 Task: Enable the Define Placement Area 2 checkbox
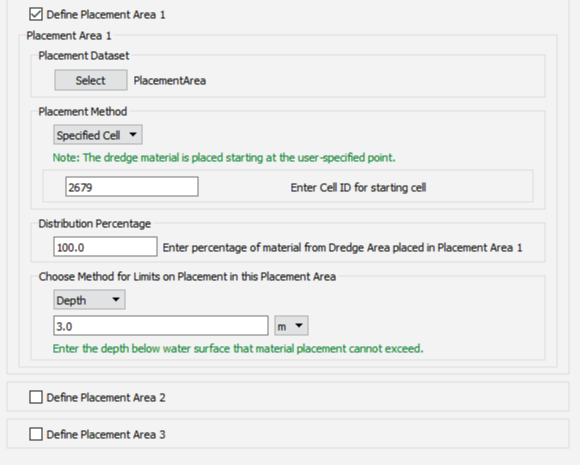click(36, 397)
